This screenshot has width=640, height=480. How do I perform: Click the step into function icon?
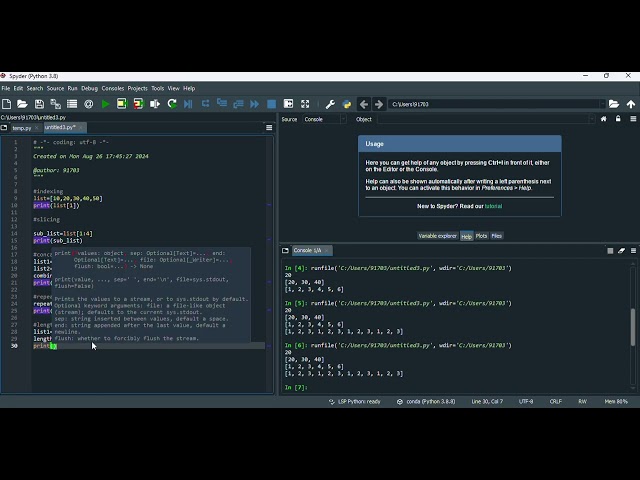222,104
